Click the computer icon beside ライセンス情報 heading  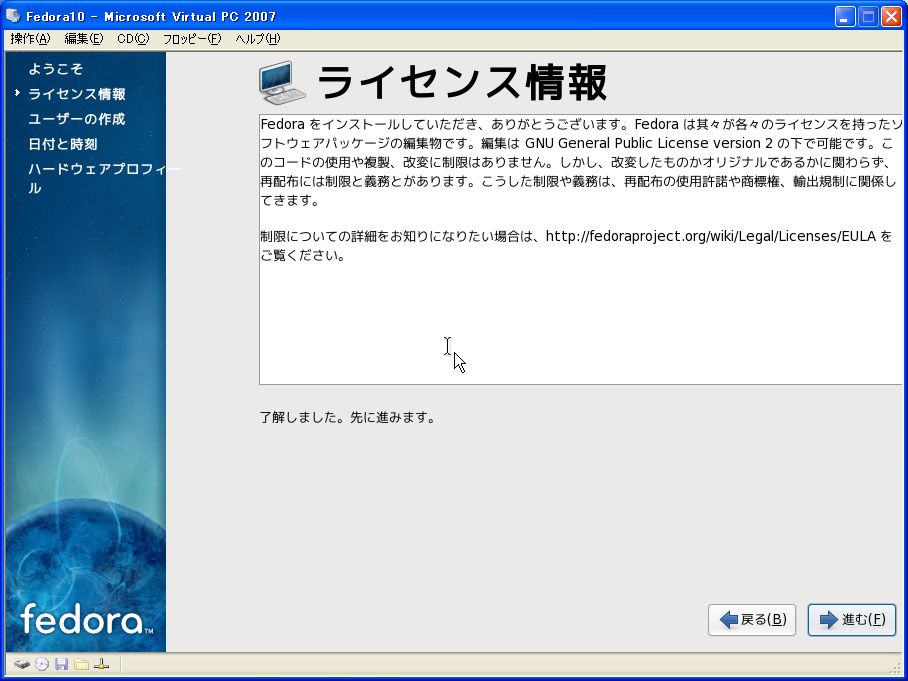coord(282,82)
